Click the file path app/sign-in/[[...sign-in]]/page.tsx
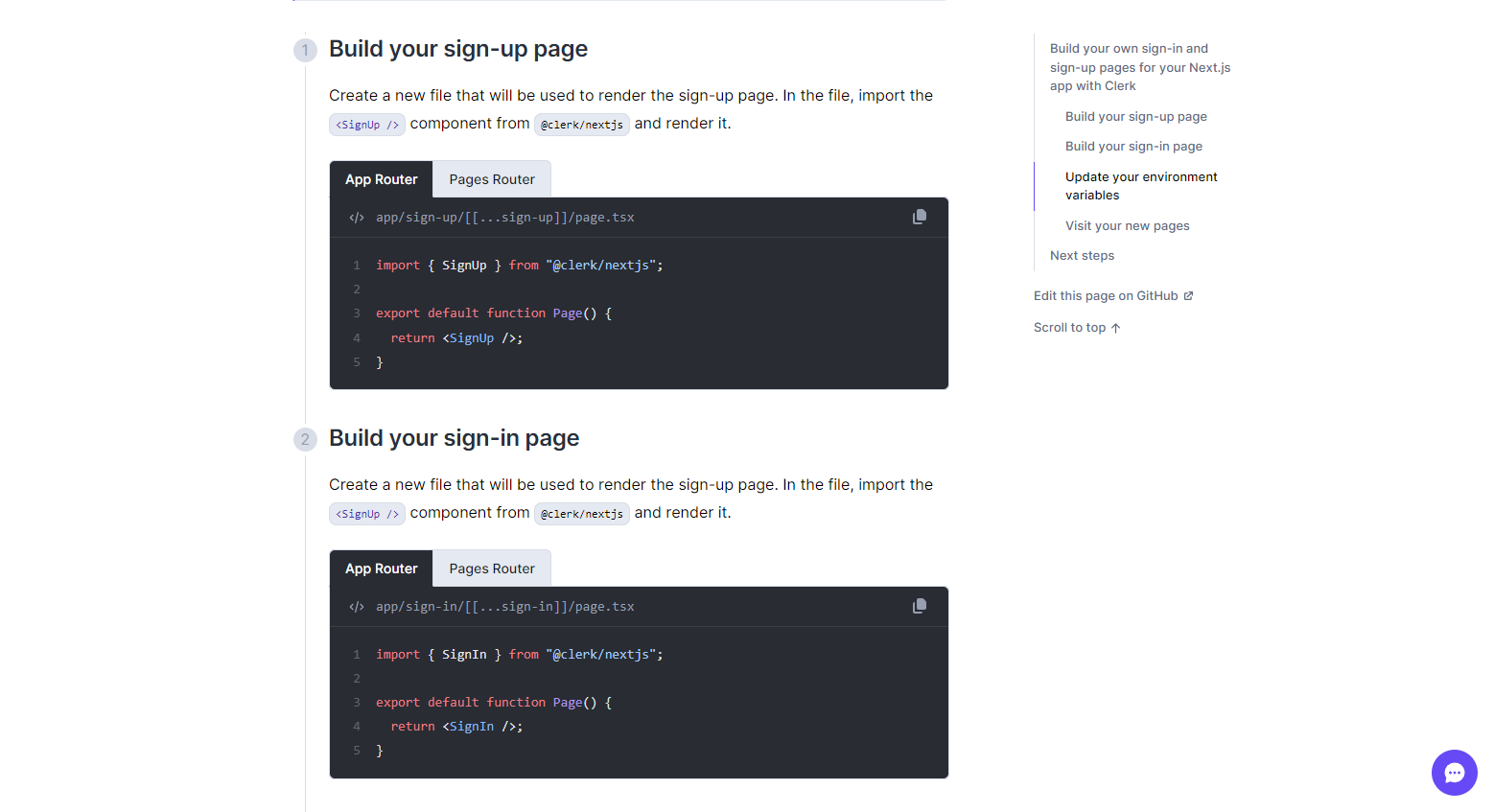1494x812 pixels. [505, 607]
